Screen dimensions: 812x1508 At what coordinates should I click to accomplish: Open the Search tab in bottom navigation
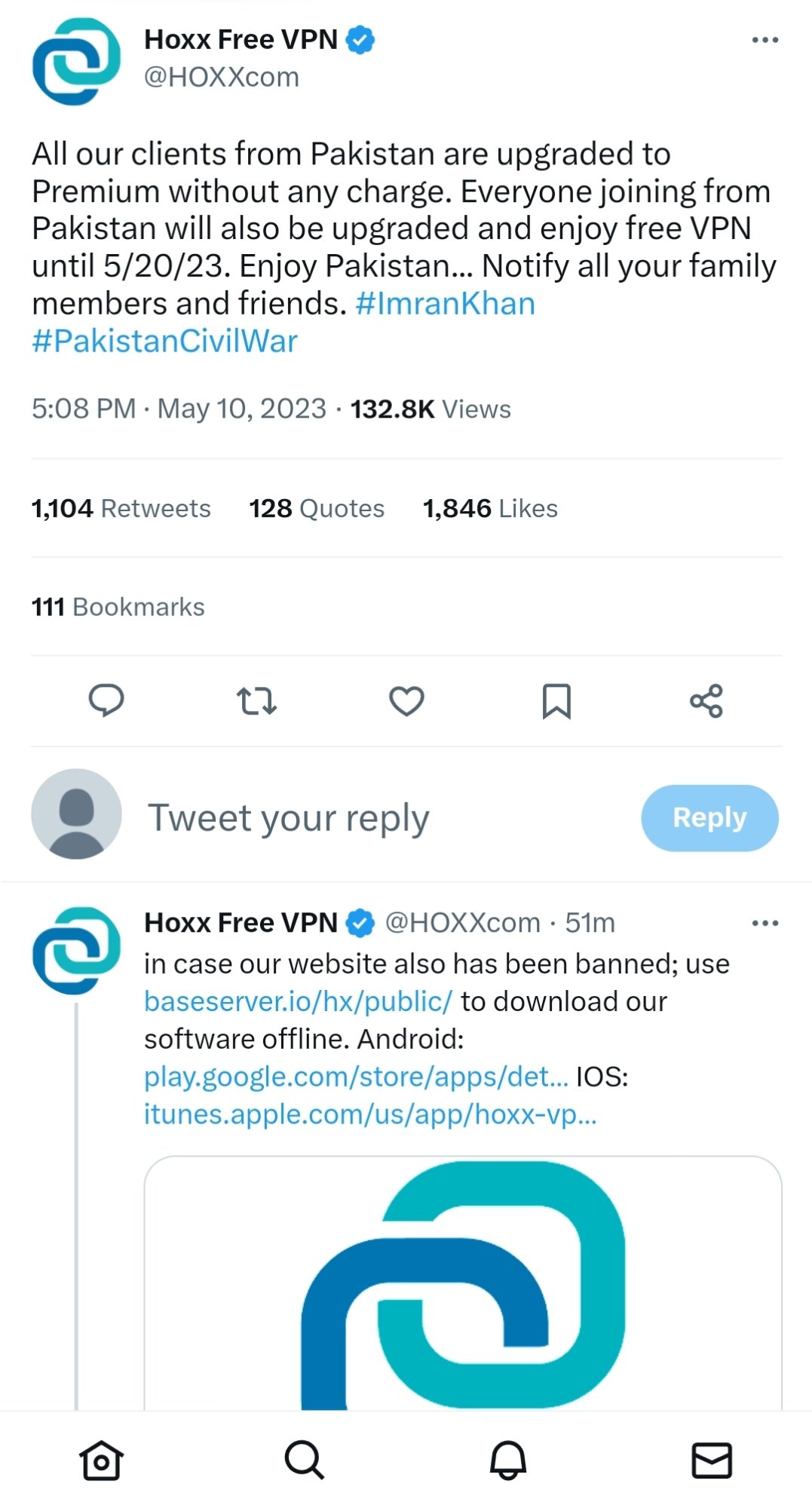305,1460
